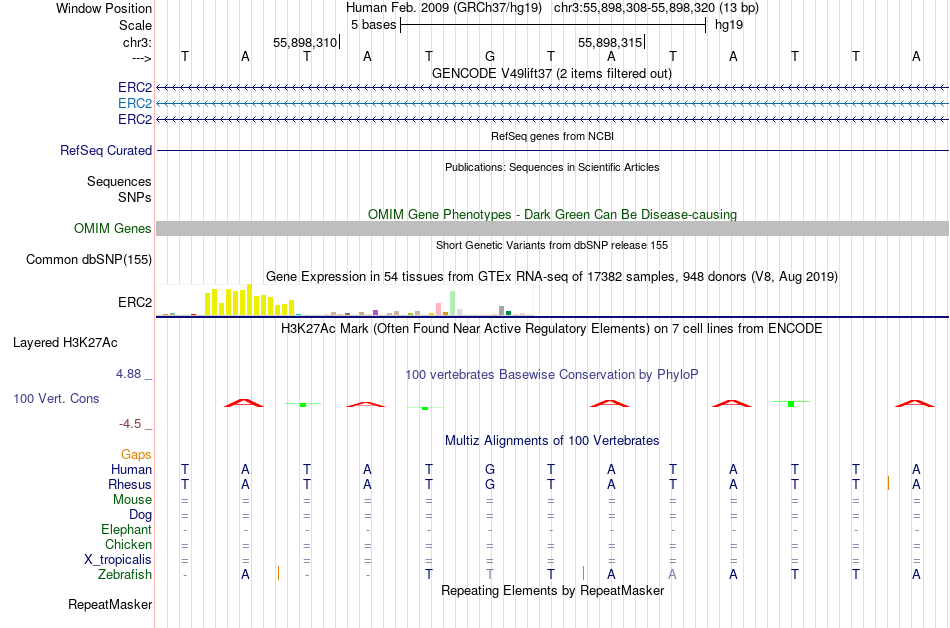Click the H3K27Ac Mark track title
Image resolution: width=950 pixels, height=628 pixels.
[552, 329]
